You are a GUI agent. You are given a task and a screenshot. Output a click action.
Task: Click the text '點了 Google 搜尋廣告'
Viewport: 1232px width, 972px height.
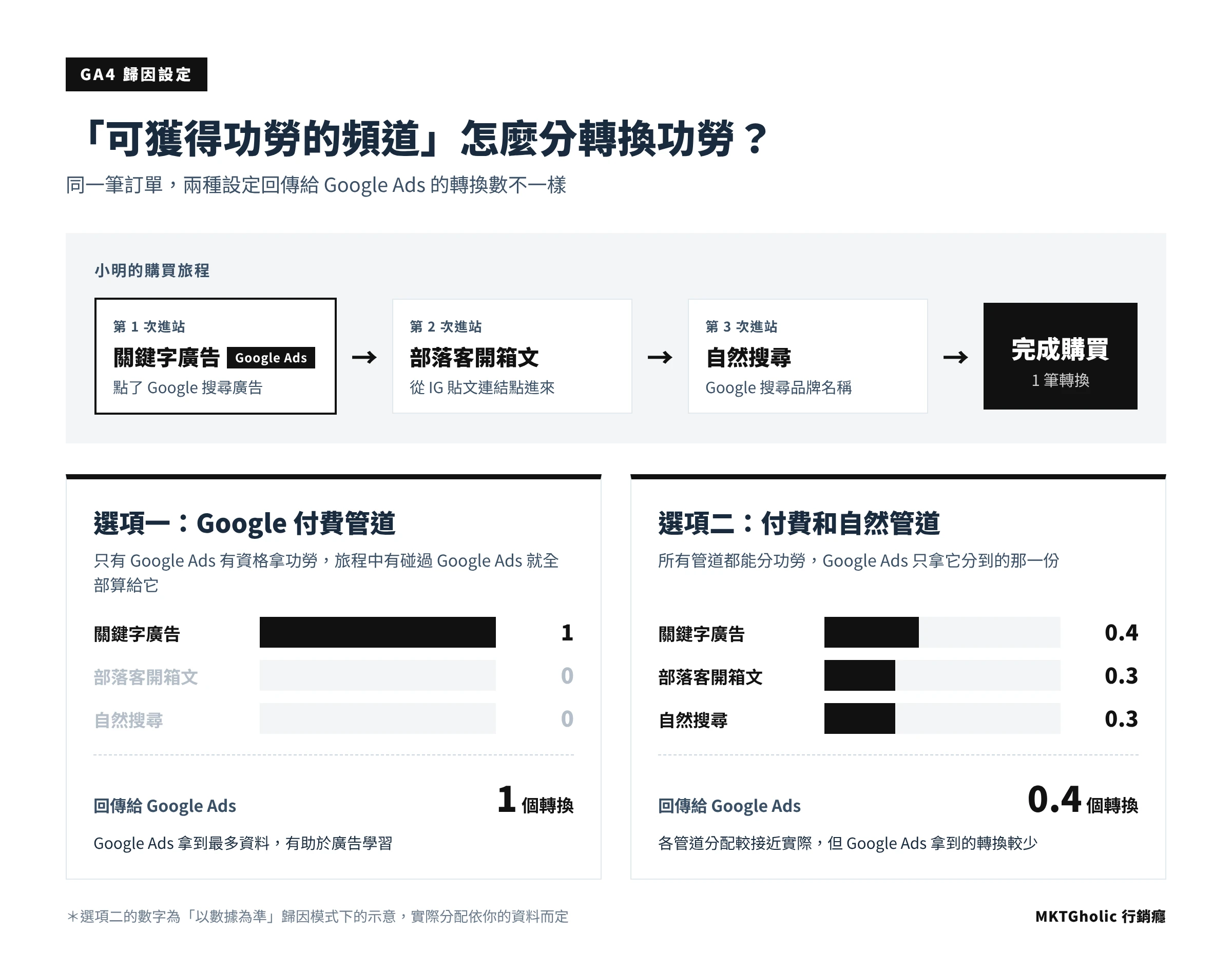(x=188, y=387)
